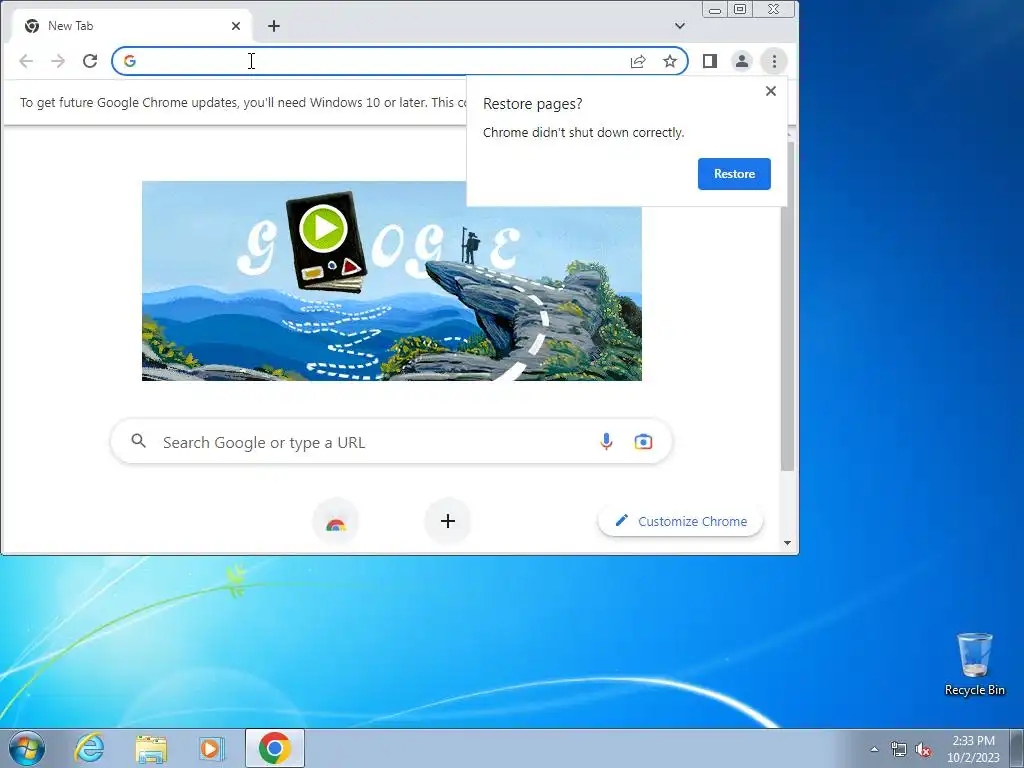Open the network status tray icon

899,749
